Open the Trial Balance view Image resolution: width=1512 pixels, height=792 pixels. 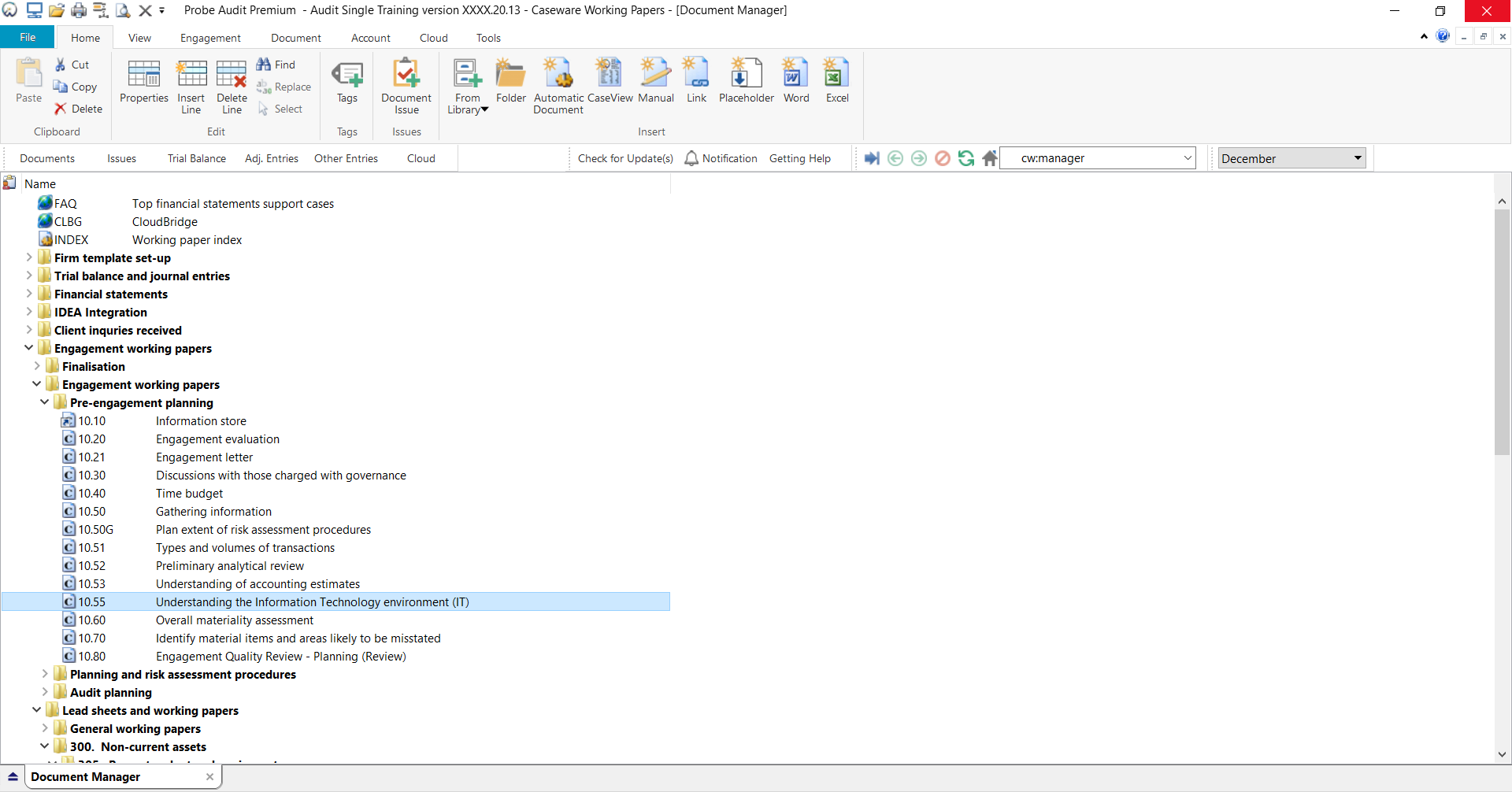tap(196, 158)
